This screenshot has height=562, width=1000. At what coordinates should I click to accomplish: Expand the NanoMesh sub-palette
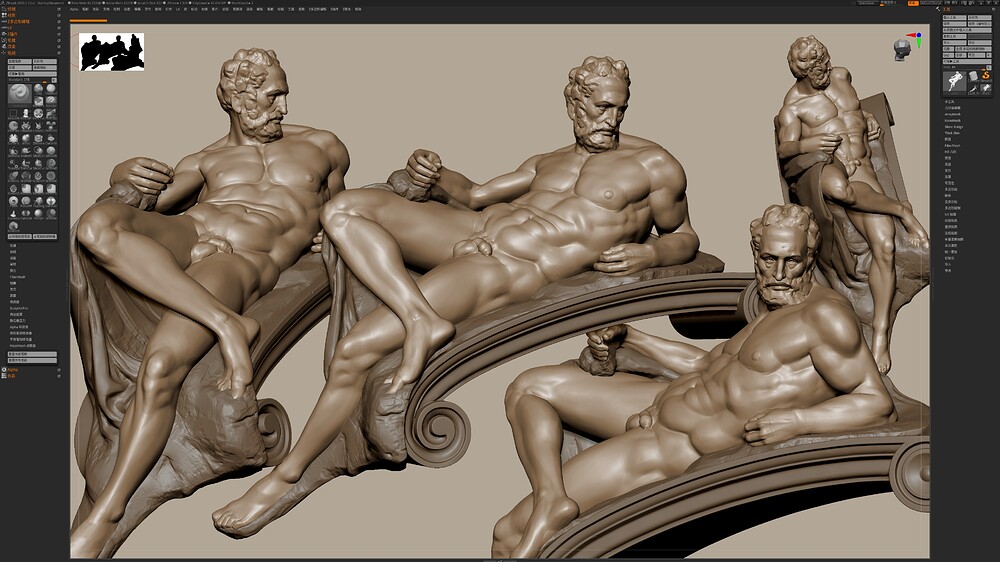pos(953,121)
